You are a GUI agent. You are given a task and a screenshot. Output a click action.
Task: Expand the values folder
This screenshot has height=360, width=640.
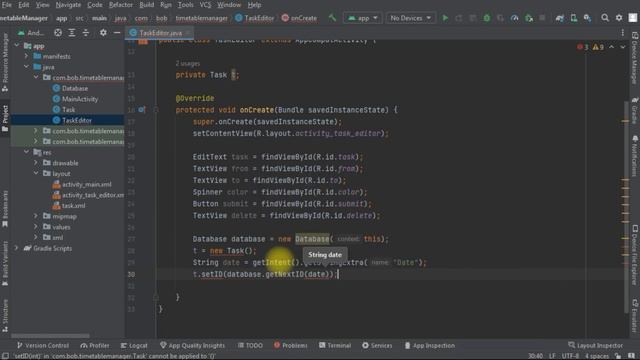coord(36,227)
